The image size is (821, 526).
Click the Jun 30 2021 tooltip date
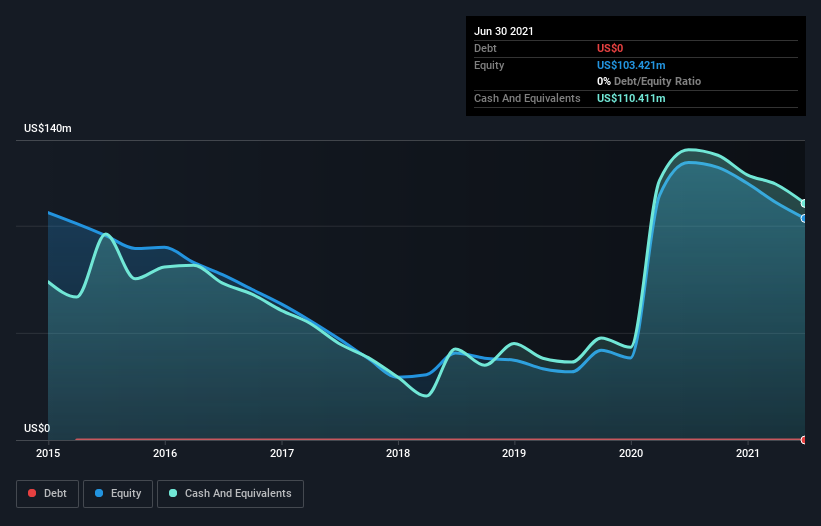tap(504, 31)
